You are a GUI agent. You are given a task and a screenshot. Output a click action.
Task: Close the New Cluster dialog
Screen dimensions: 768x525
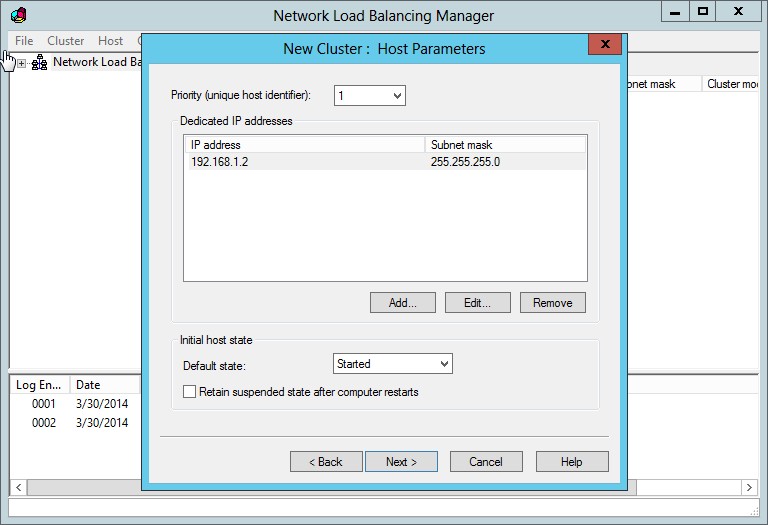(x=603, y=45)
